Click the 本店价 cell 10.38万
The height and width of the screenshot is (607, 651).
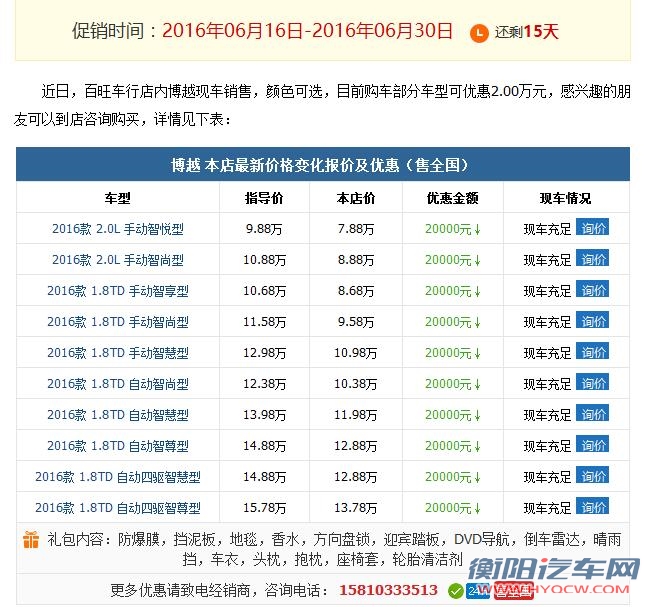pos(356,384)
